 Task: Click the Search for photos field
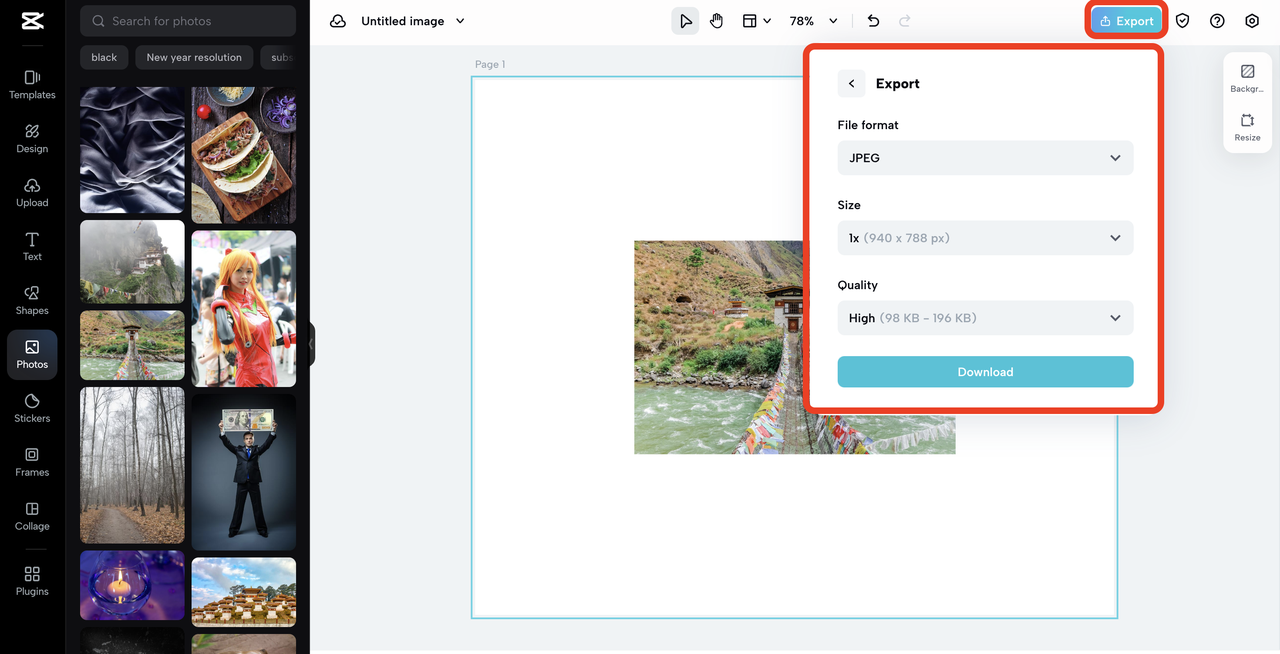[x=188, y=21]
